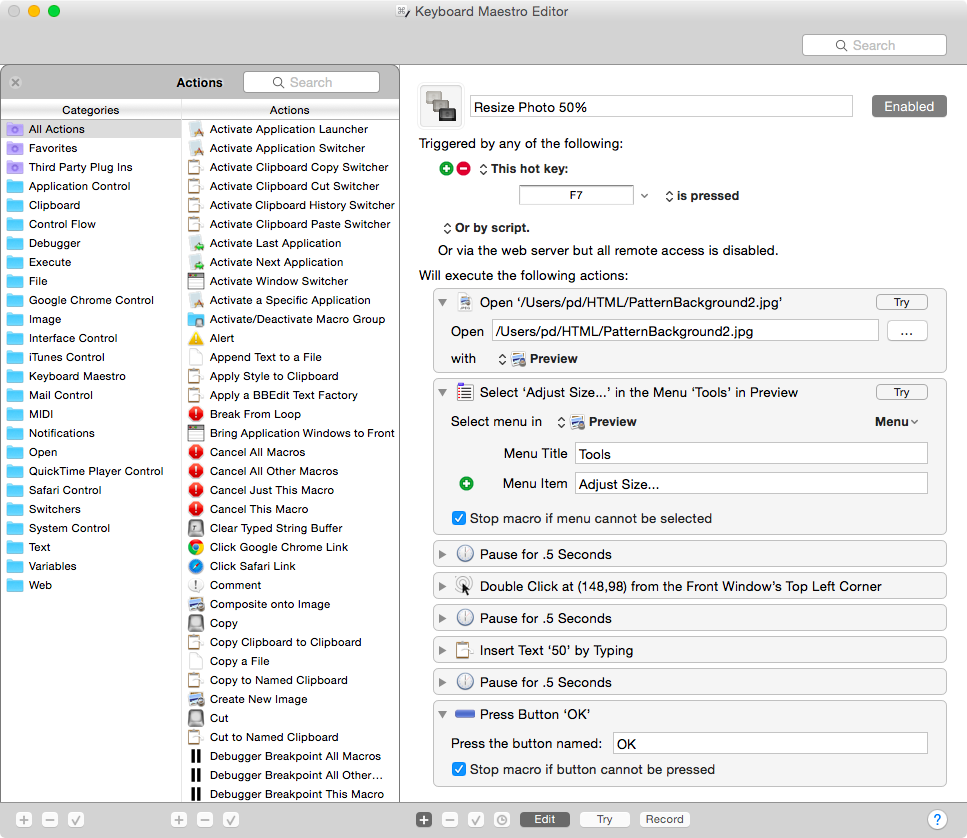Expand the first Pause for .5 Seconds action
Screen dimensions: 967x838
(x=442, y=554)
